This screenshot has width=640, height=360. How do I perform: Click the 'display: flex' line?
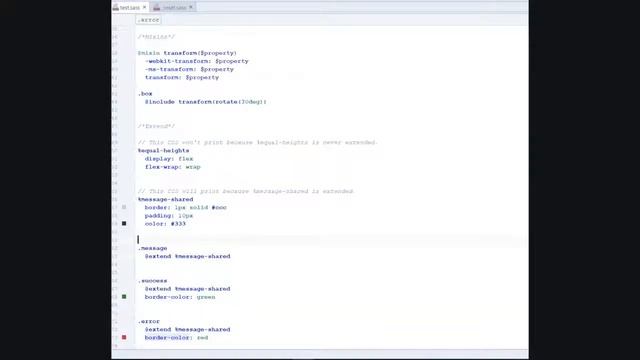[169, 159]
